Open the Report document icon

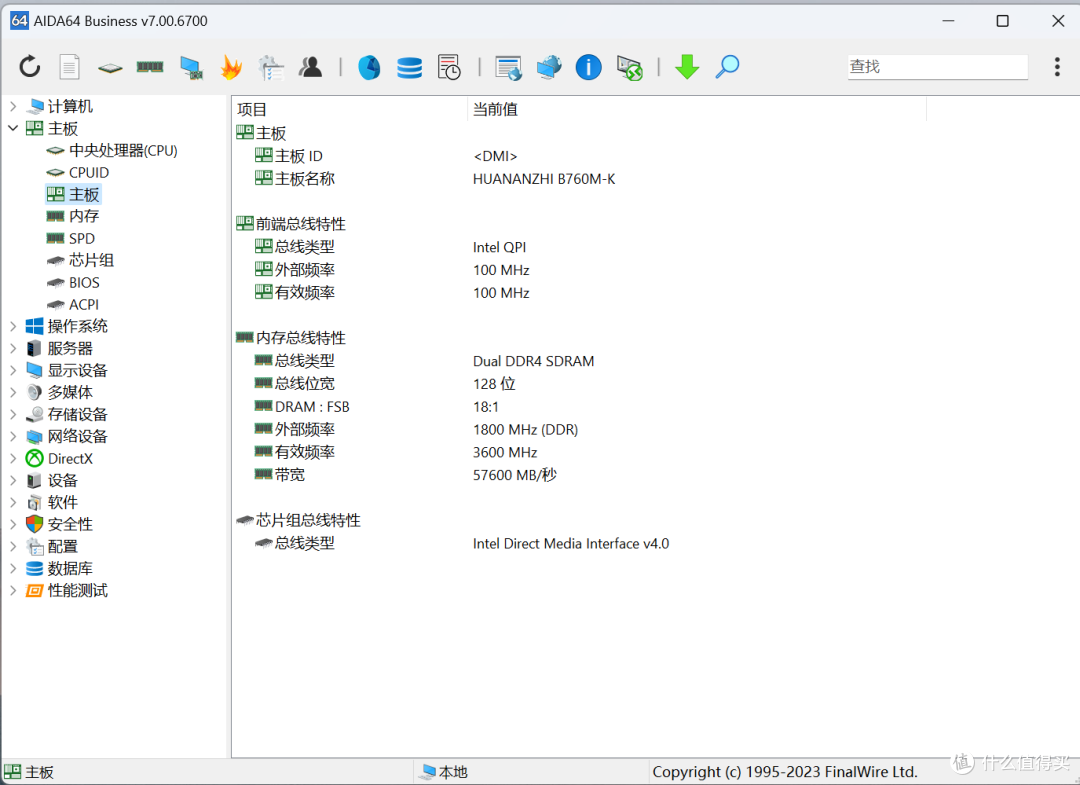[x=69, y=67]
